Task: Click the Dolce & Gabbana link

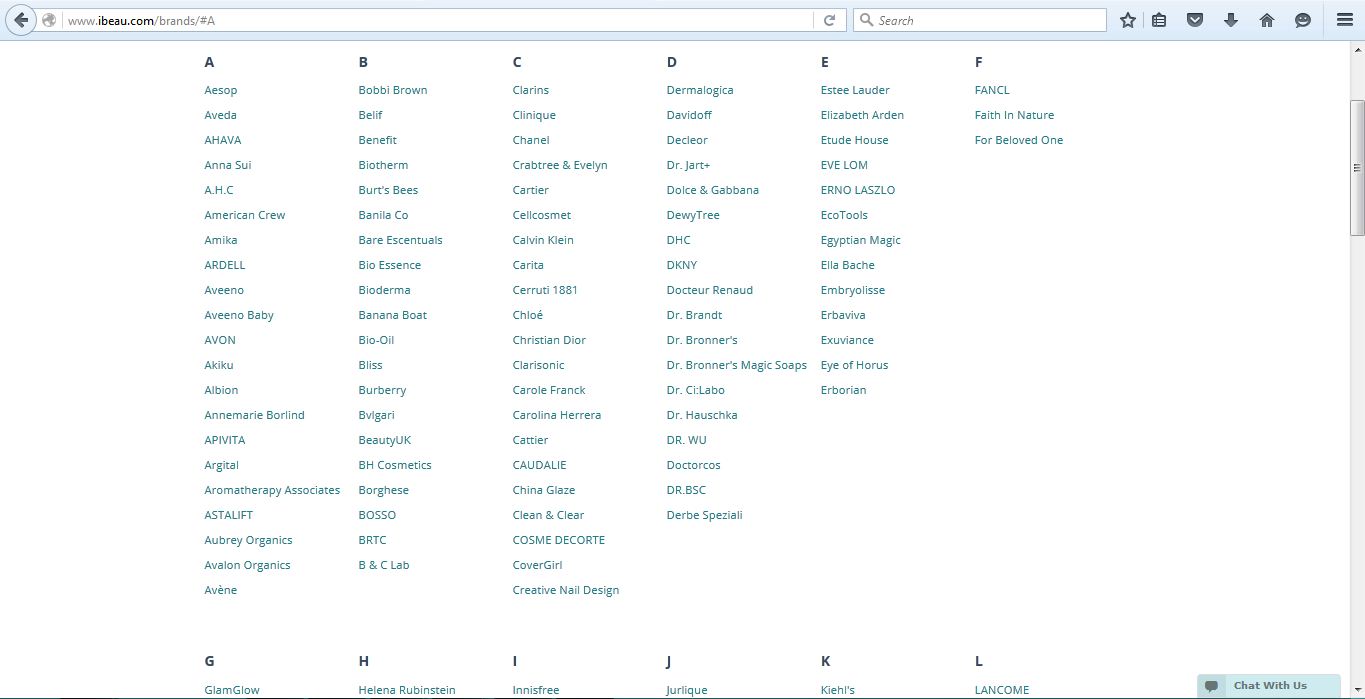Action: click(713, 190)
